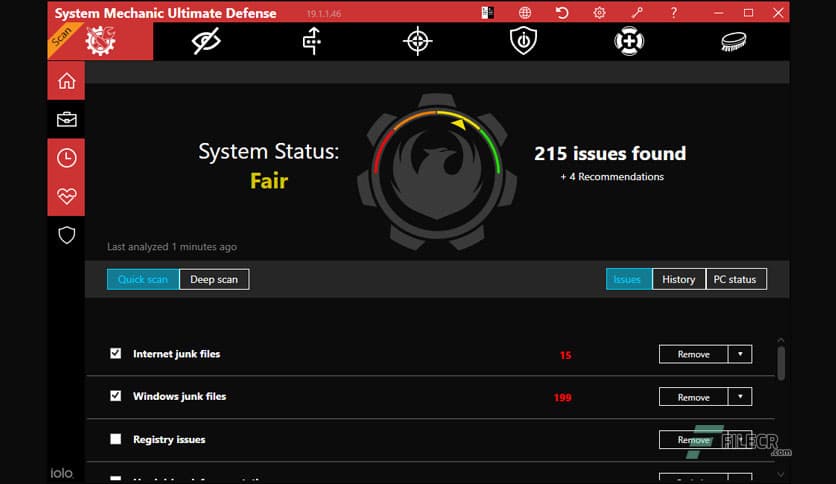Uncheck Windows junk files checkbox
The width and height of the screenshot is (836, 484).
pyautogui.click(x=115, y=396)
